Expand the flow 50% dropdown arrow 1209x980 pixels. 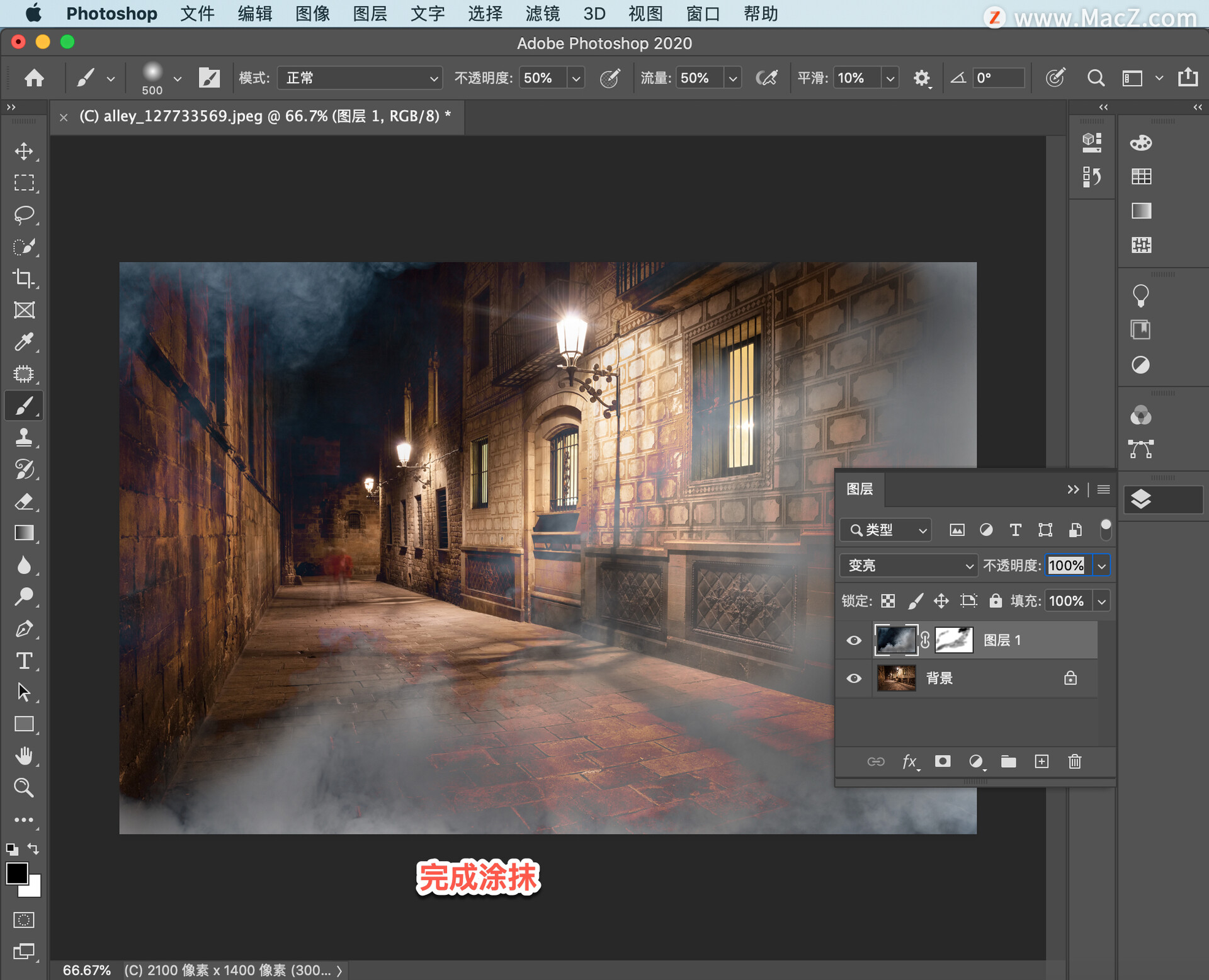[733, 79]
